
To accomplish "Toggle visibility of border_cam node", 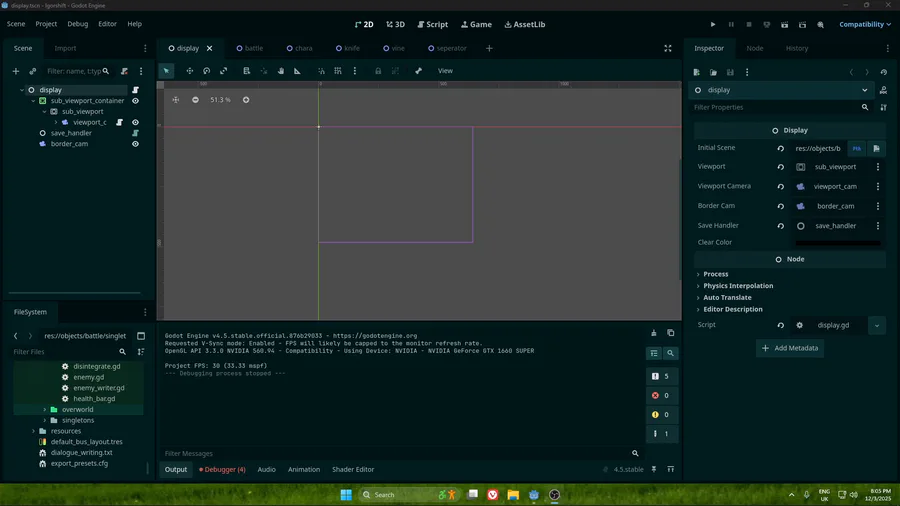I will [135, 144].
